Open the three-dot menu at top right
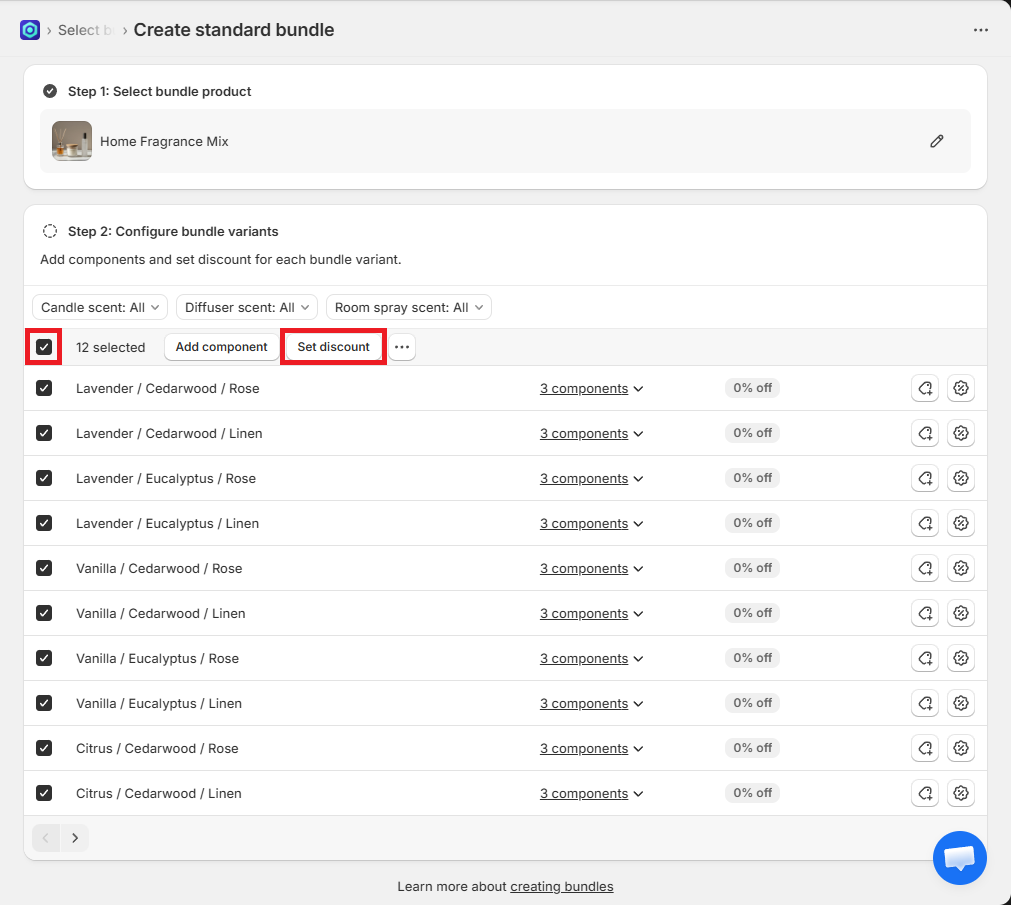The width and height of the screenshot is (1011, 905). point(980,30)
